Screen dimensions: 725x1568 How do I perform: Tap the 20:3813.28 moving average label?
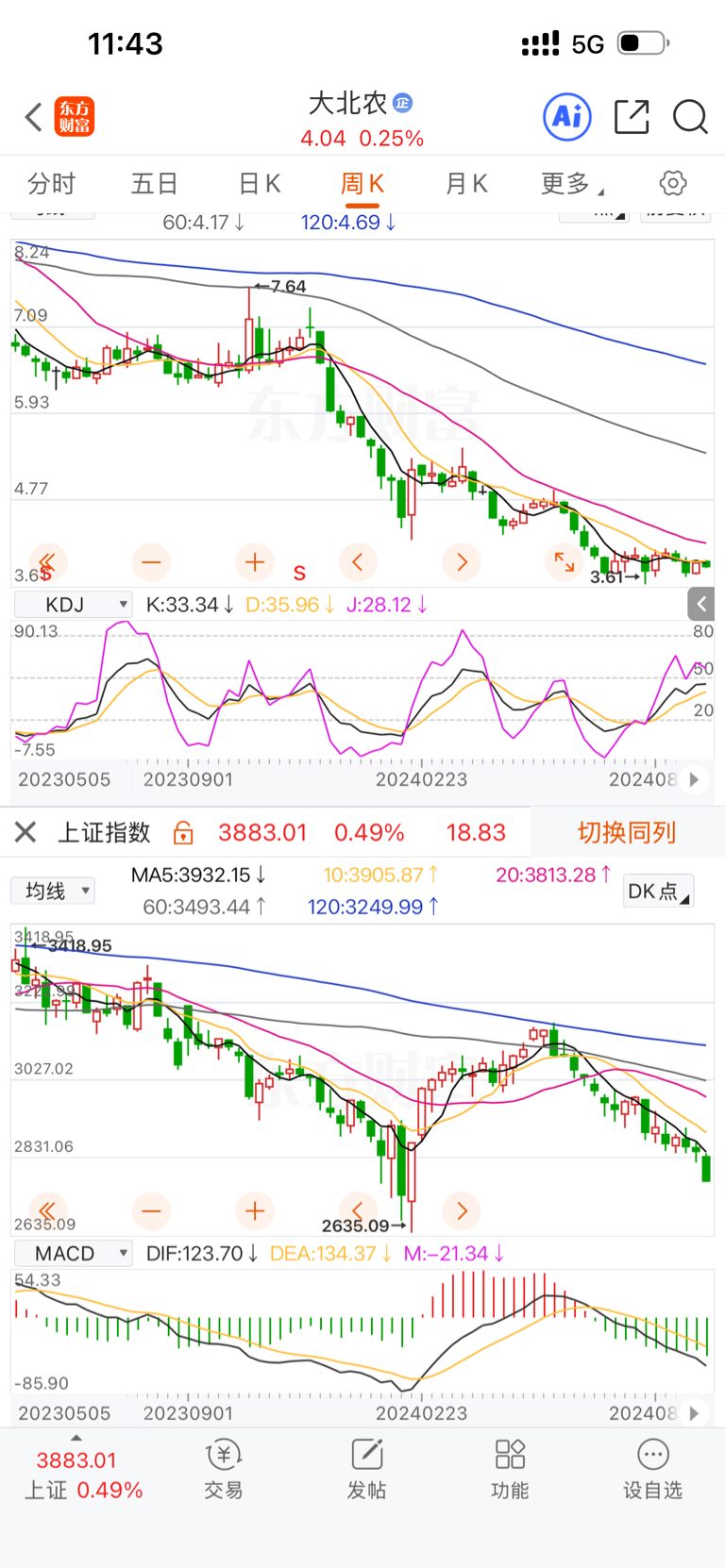(x=553, y=875)
